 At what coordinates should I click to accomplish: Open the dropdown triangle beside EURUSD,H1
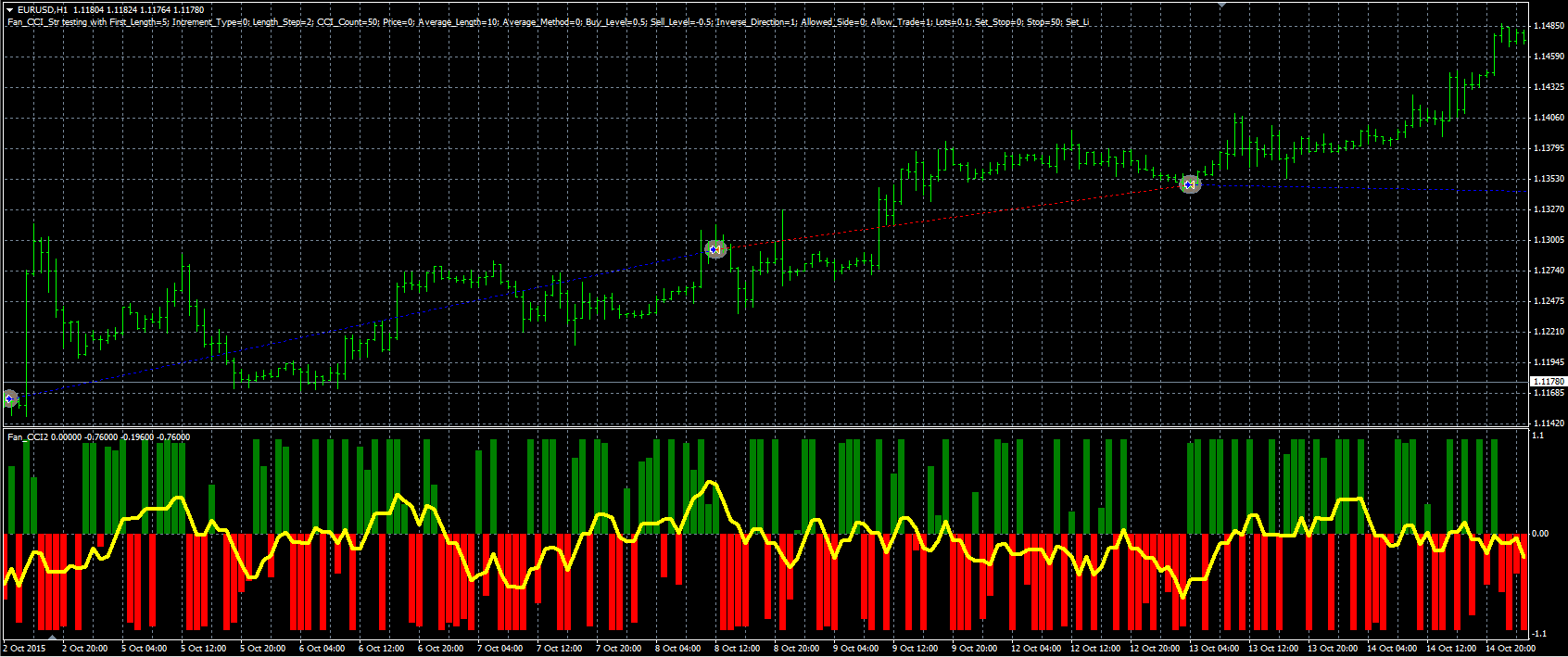point(10,10)
